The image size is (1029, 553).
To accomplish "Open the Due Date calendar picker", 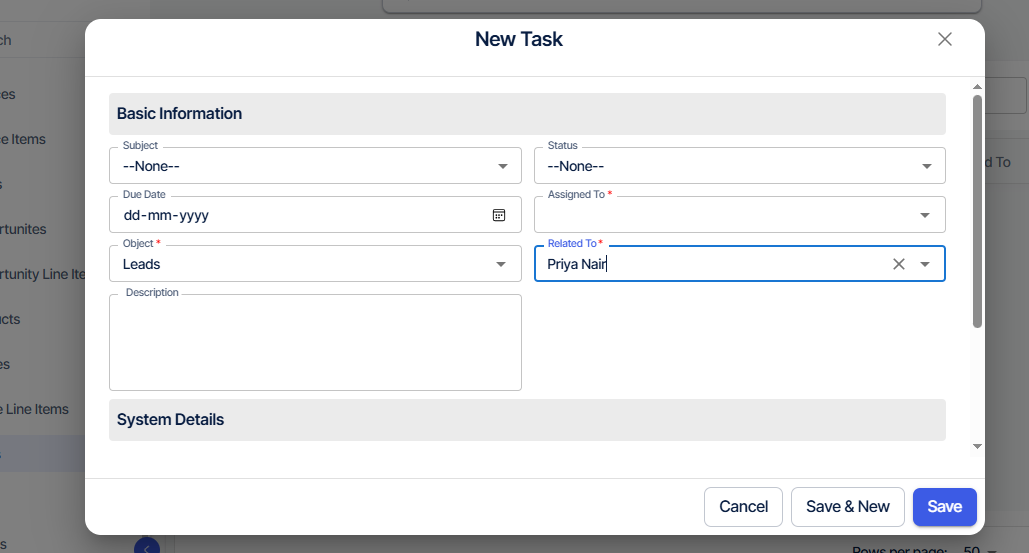I will (x=499, y=215).
